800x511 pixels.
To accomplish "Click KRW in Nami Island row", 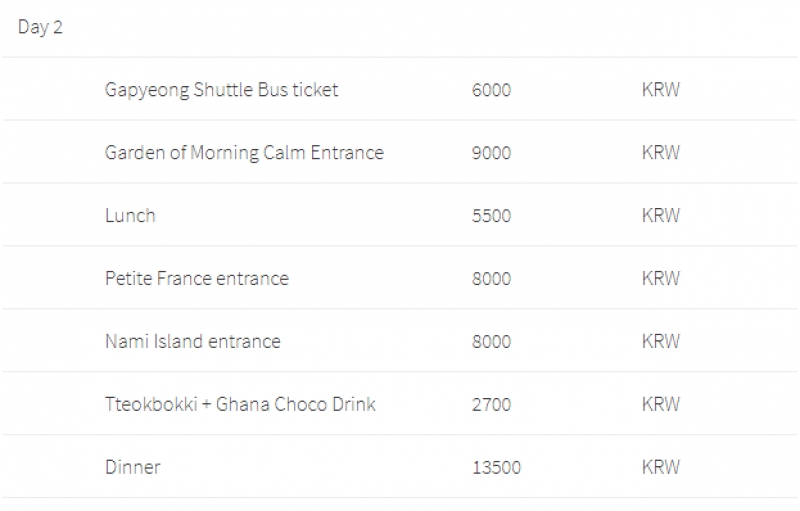I will pyautogui.click(x=661, y=341).
